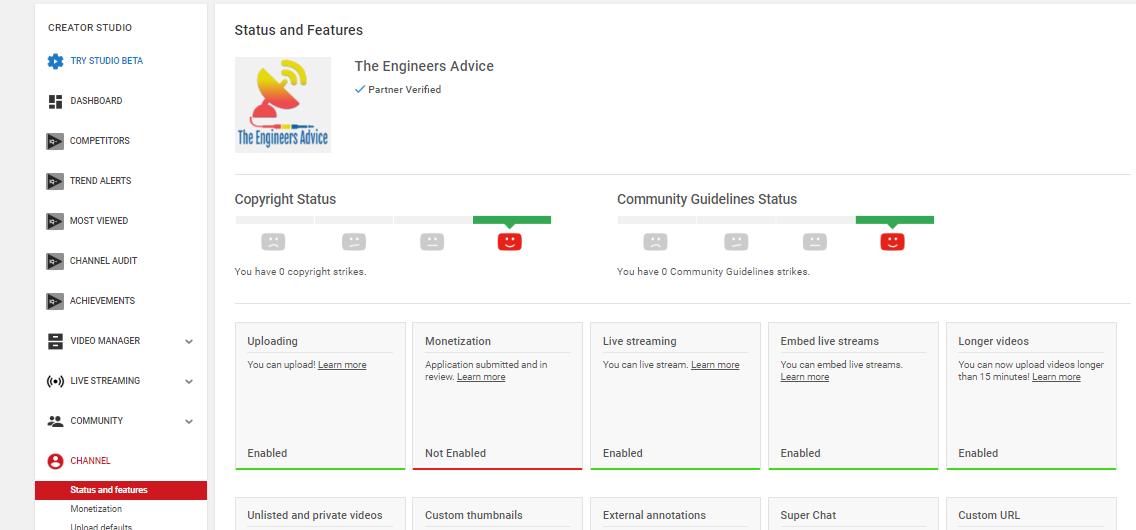
Task: Open ACHIEVEMENTS from the sidebar
Action: tap(102, 300)
